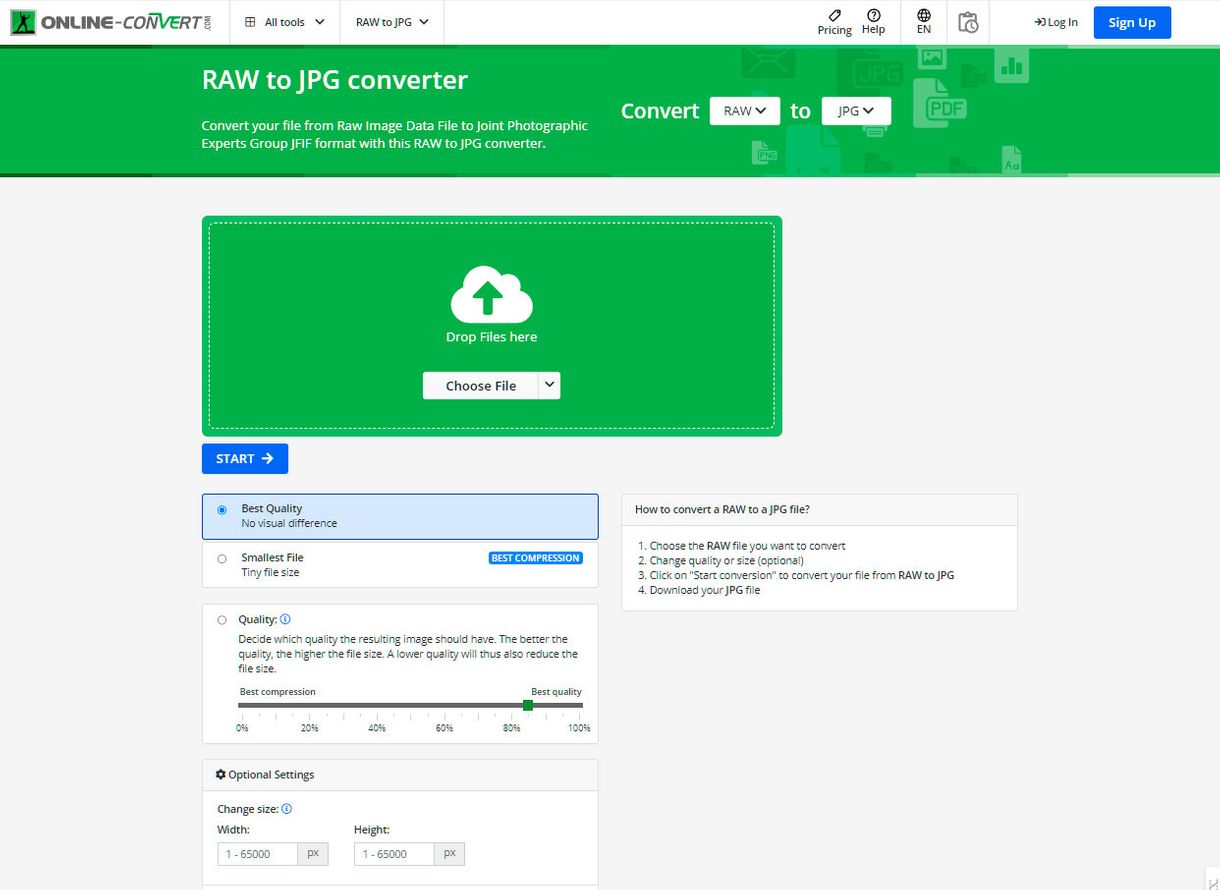Expand the Choose File options chevron

pos(549,385)
